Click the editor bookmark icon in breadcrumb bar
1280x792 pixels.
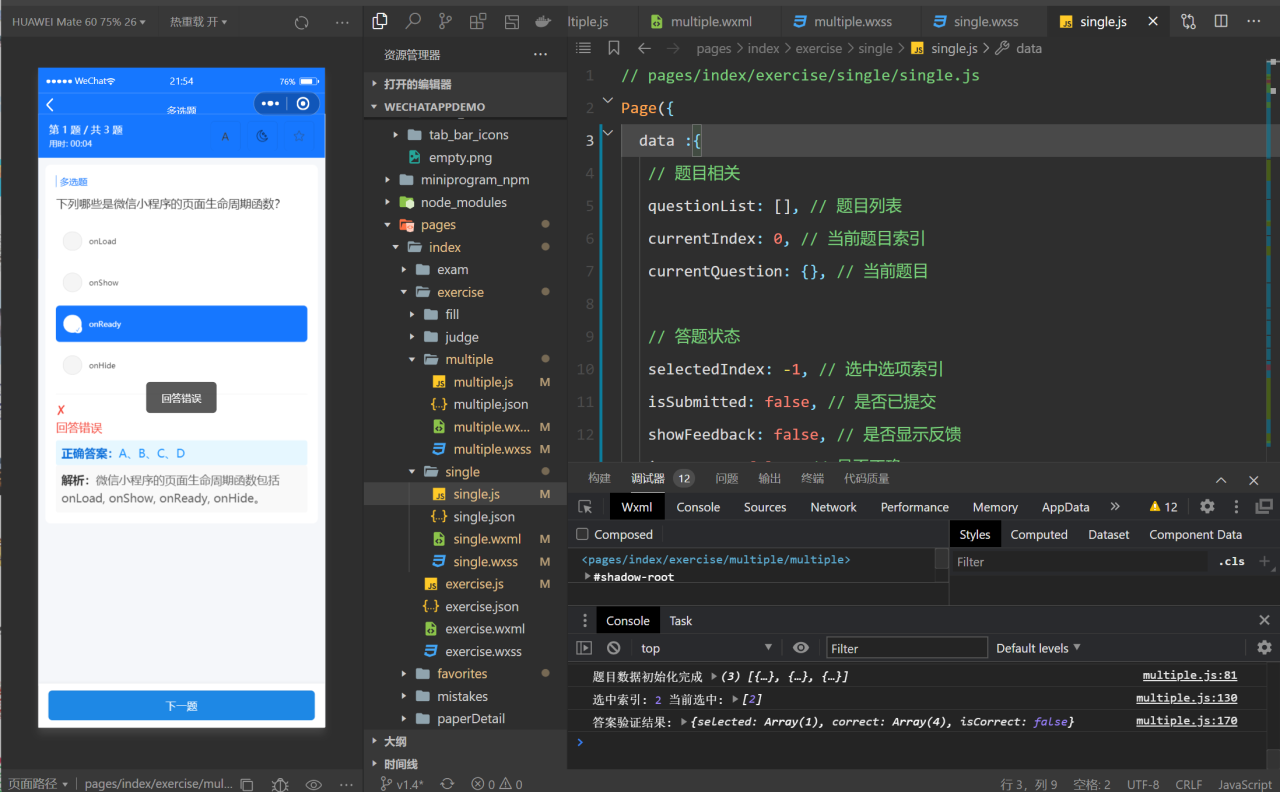pos(613,48)
